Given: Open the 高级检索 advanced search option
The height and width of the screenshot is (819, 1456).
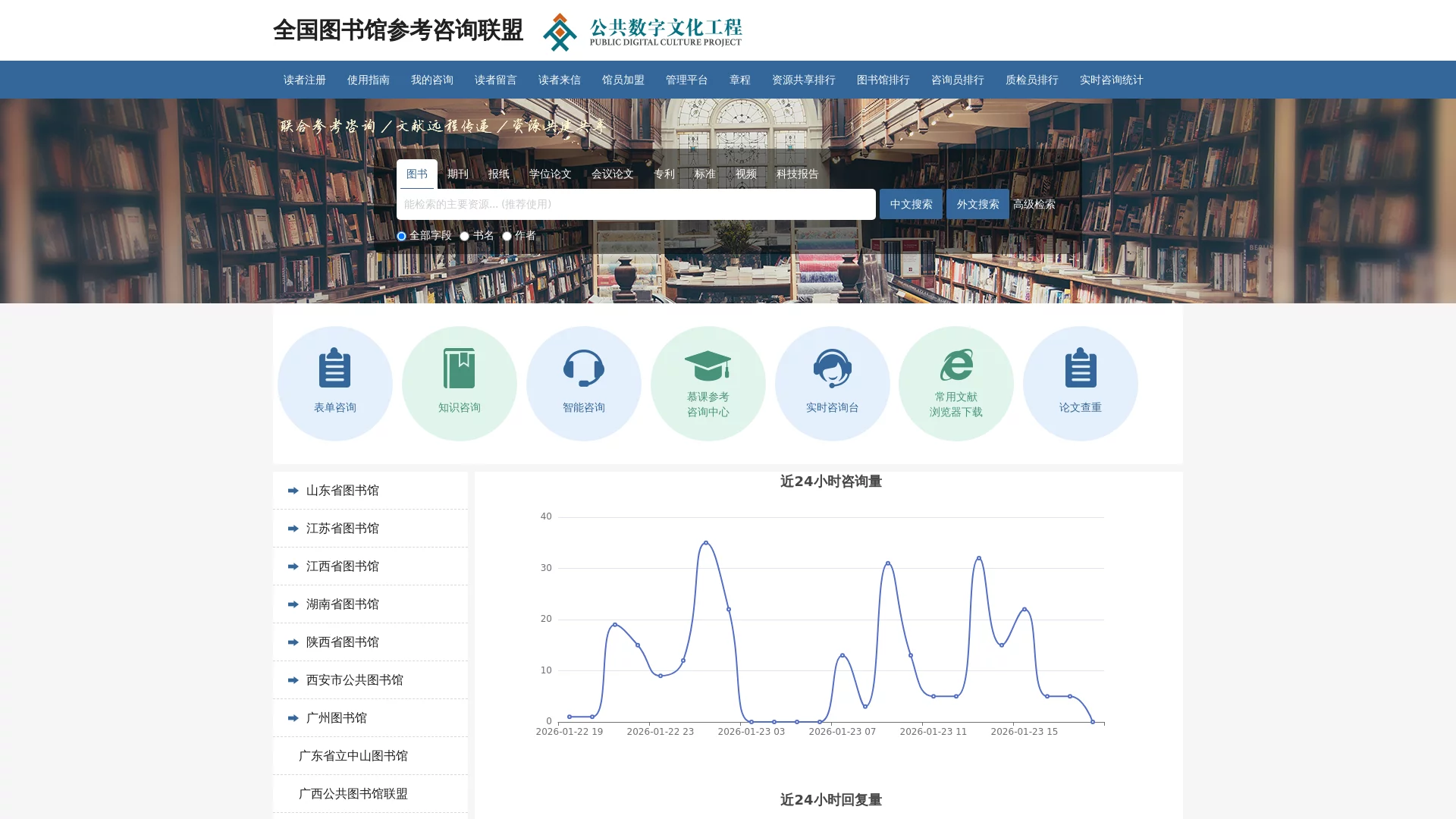Looking at the screenshot, I should pyautogui.click(x=1034, y=203).
